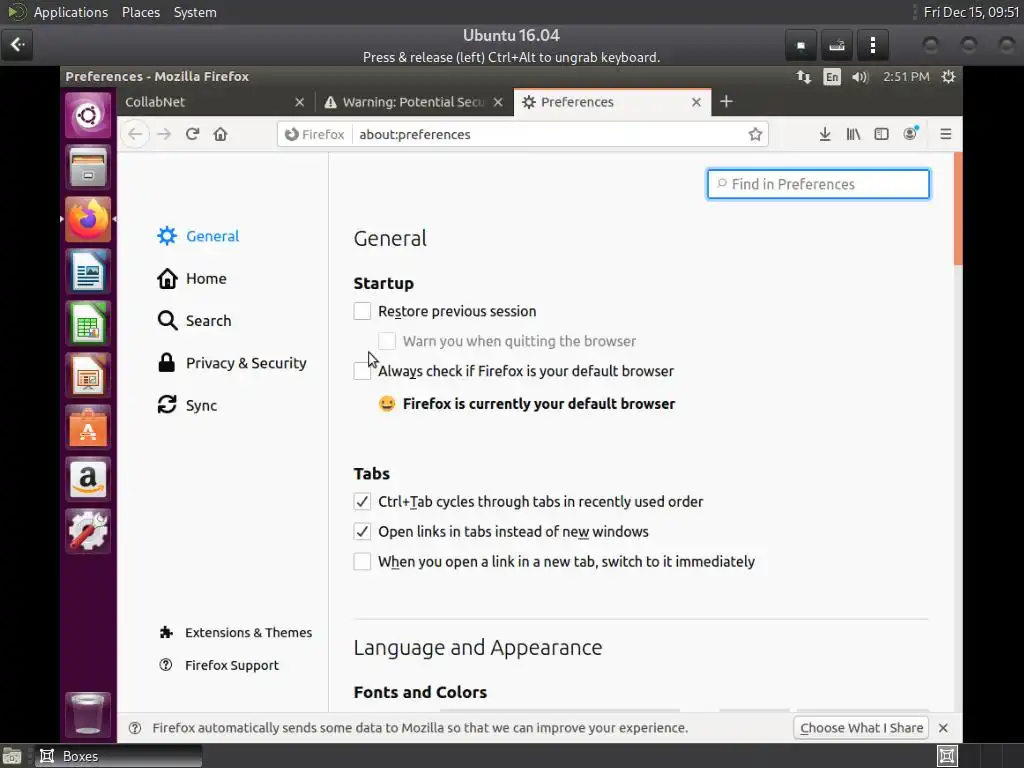
Task: Launch LibreOffice Writer from the dock
Action: click(x=88, y=271)
